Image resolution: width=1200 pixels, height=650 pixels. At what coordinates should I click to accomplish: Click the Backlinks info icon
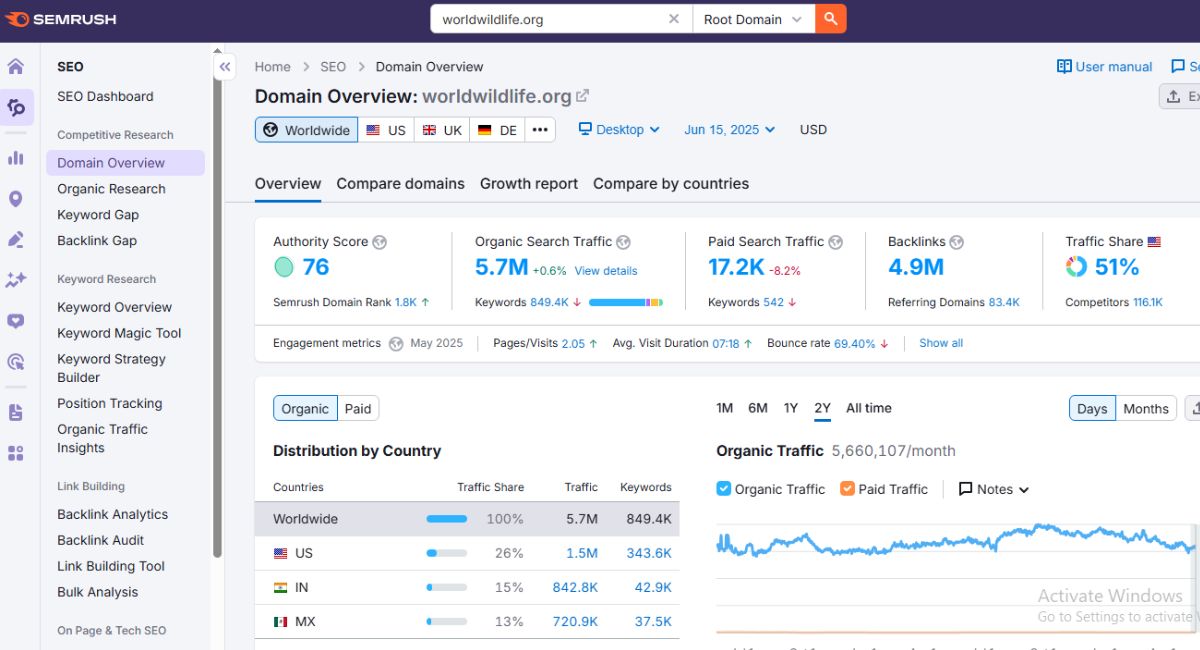click(956, 242)
